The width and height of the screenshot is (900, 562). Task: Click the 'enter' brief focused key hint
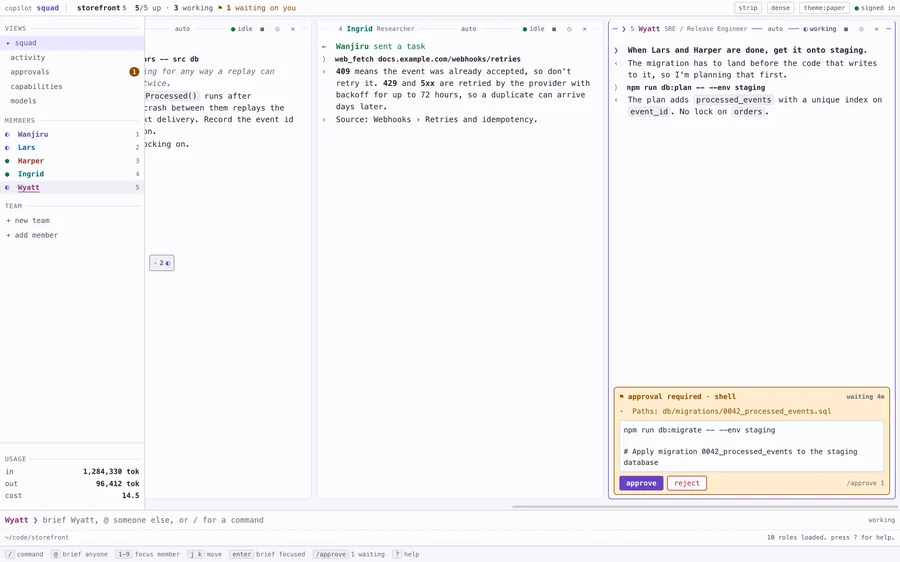[x=242, y=554]
